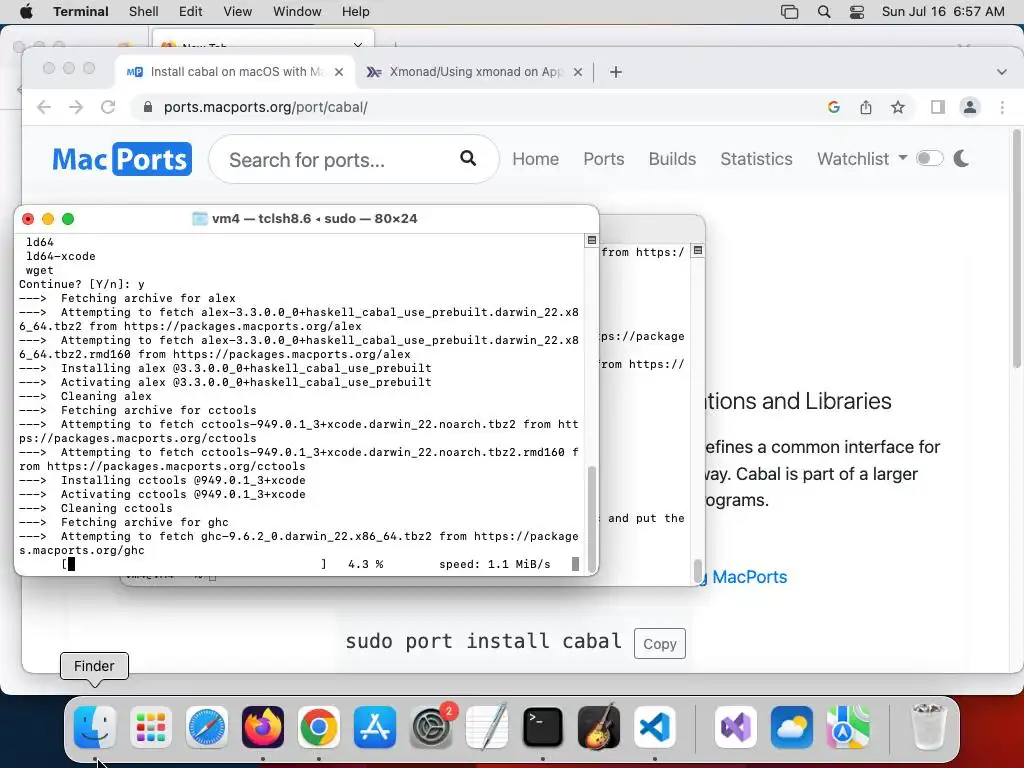Open the menu bar window mirroring icon
The height and width of the screenshot is (768, 1024).
[790, 12]
